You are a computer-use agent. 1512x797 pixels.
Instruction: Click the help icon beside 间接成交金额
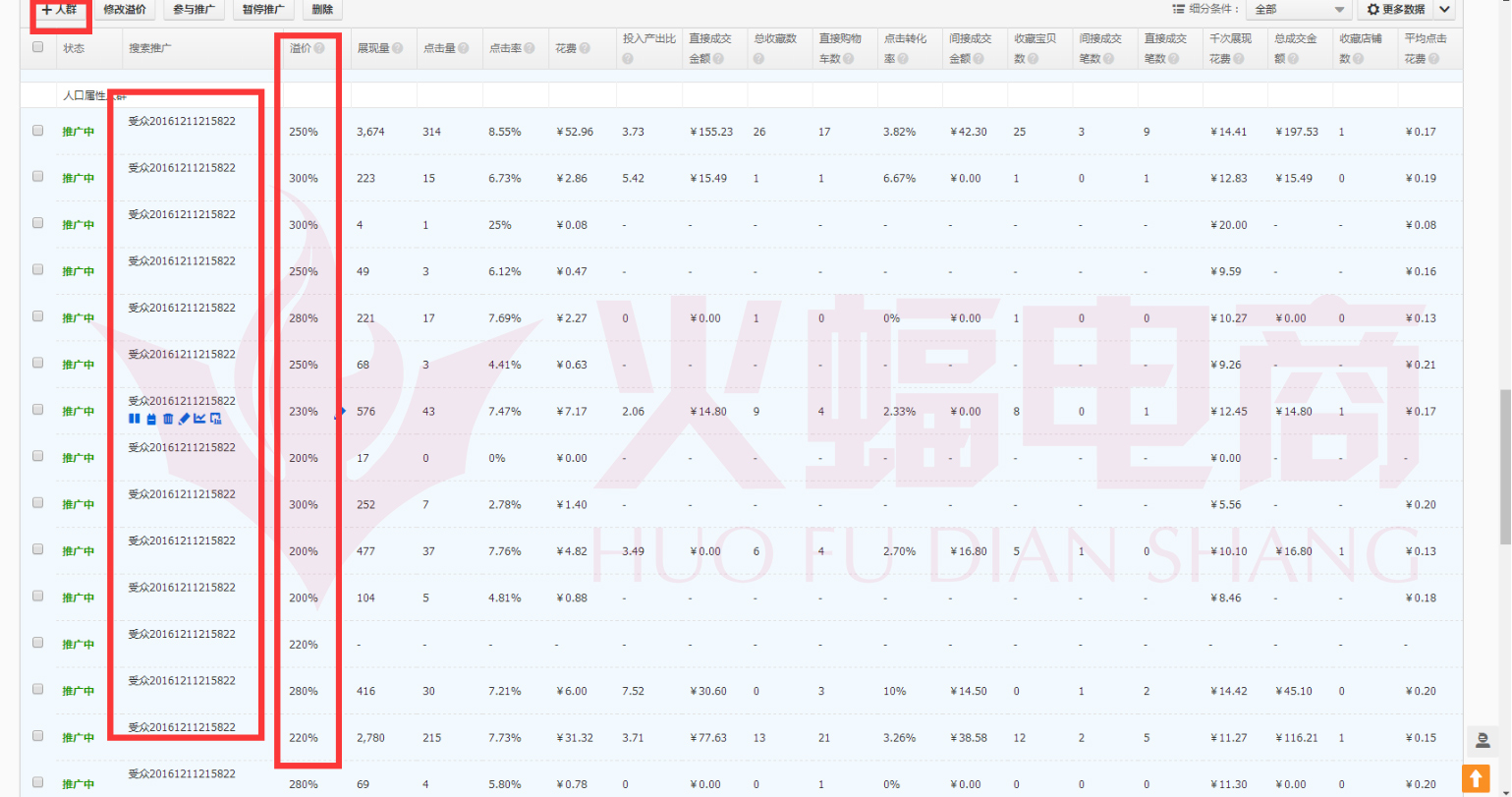pos(979,59)
